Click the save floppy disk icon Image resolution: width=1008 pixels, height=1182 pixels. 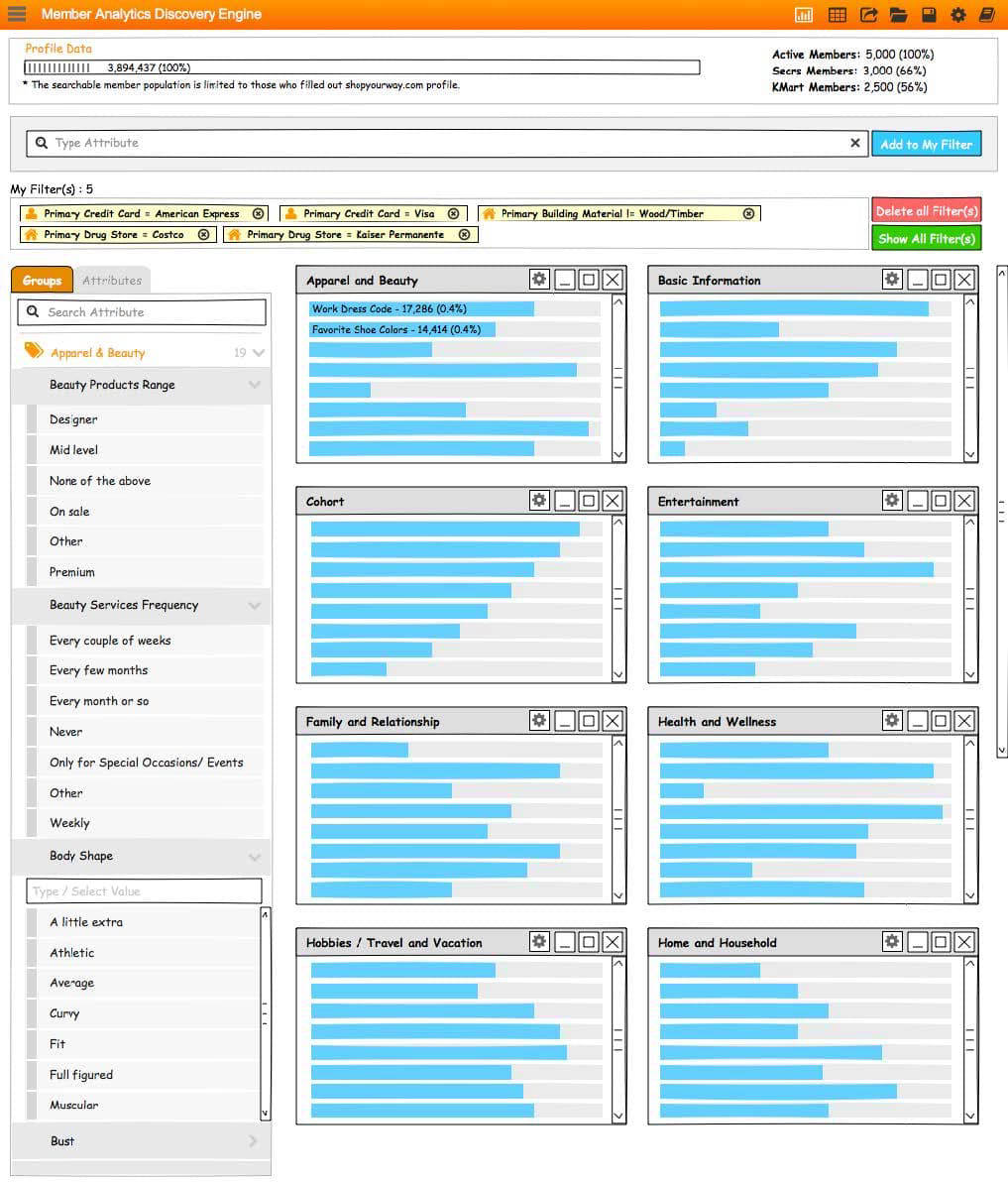pos(929,15)
